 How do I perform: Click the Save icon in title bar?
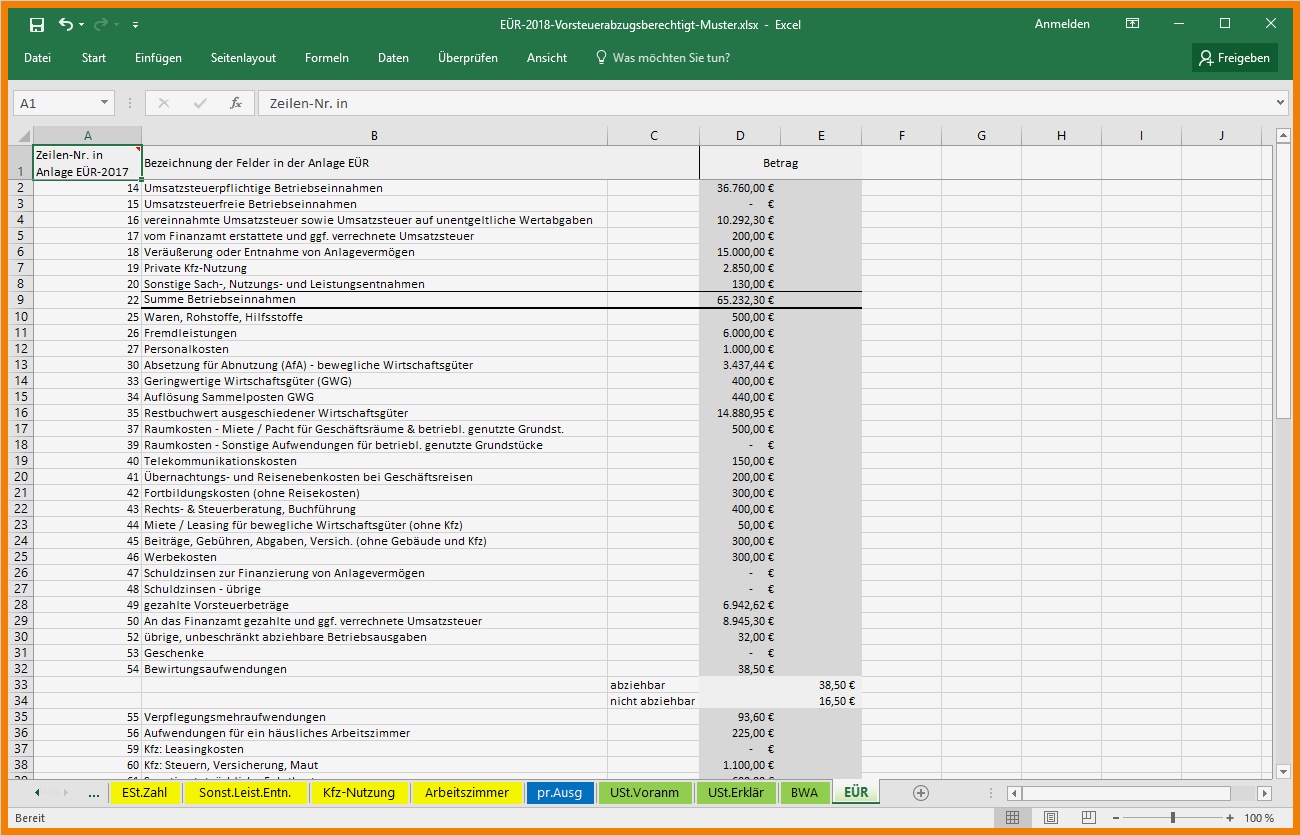click(37, 24)
